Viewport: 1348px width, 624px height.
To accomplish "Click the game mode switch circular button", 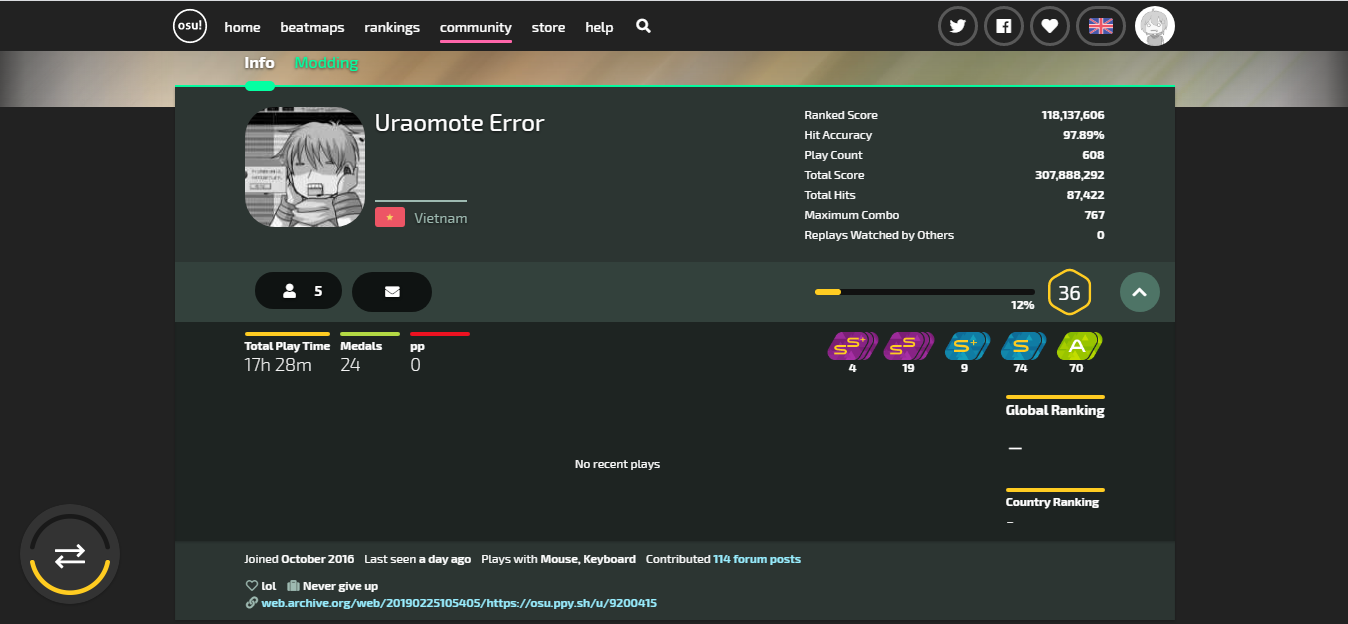I will [x=70, y=555].
